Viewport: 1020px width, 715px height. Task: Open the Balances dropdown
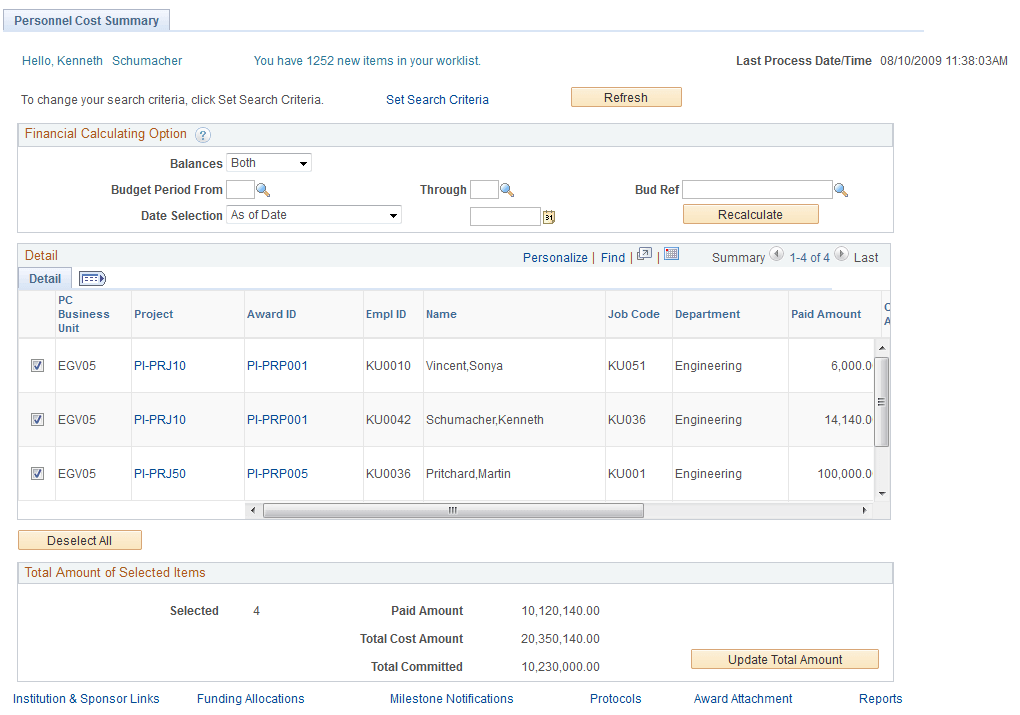pos(268,162)
